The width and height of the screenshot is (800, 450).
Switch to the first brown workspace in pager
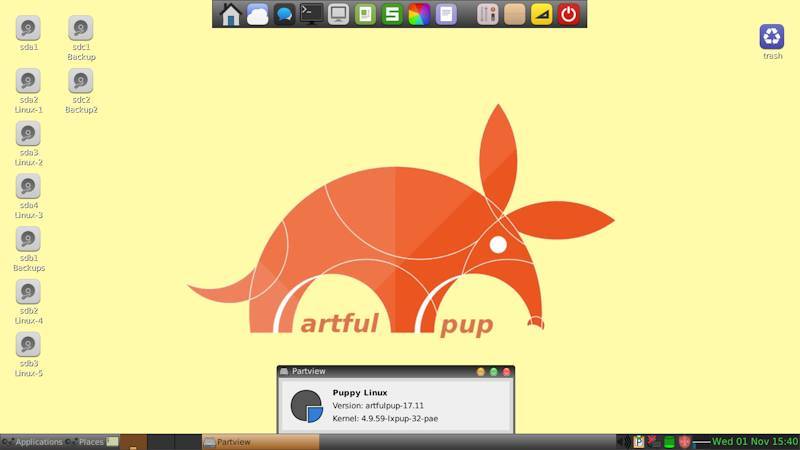point(134,442)
